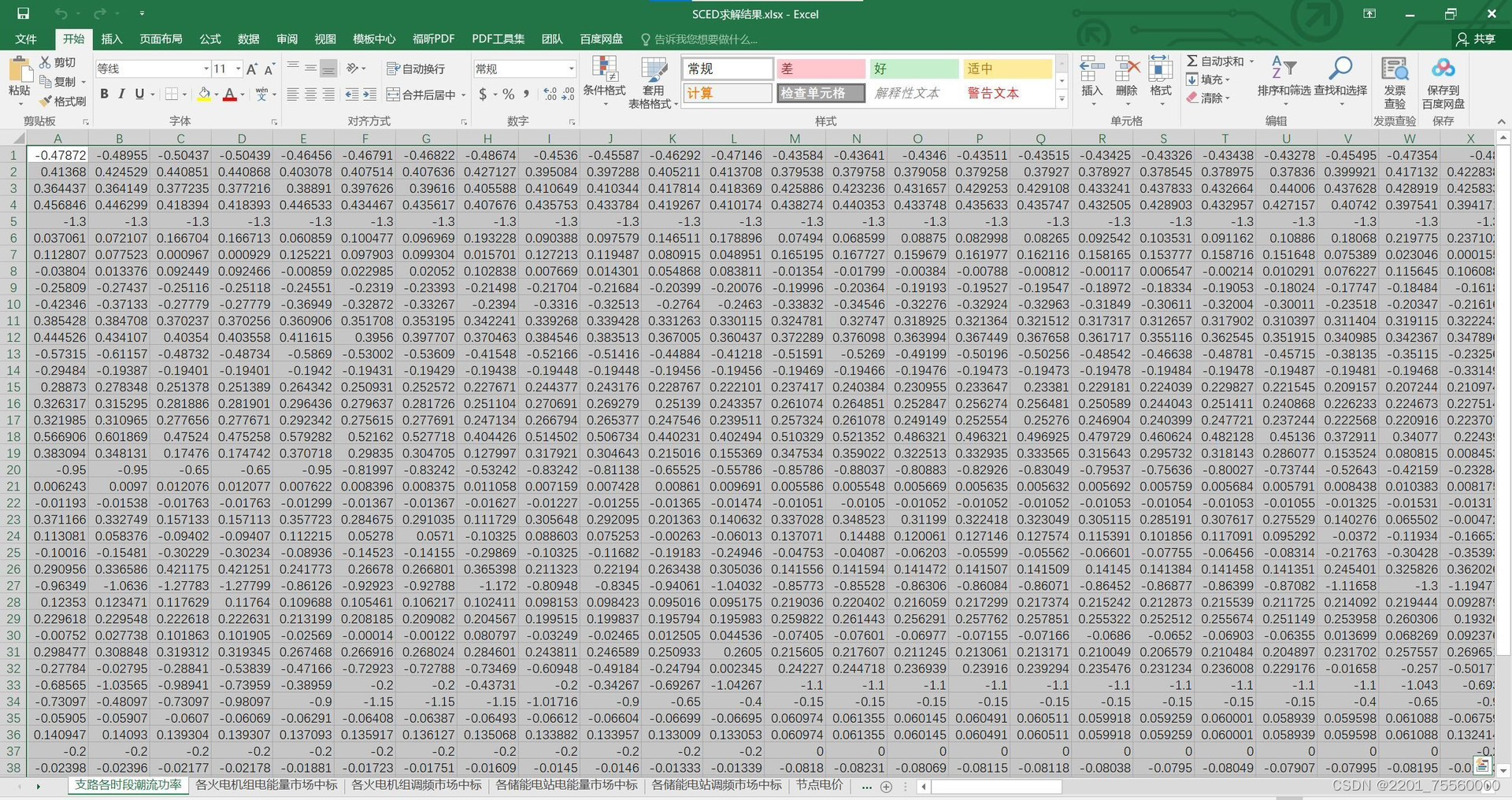1512x800 pixels.
Task: Click Wrap Text (自动换行) button
Action: (416, 69)
